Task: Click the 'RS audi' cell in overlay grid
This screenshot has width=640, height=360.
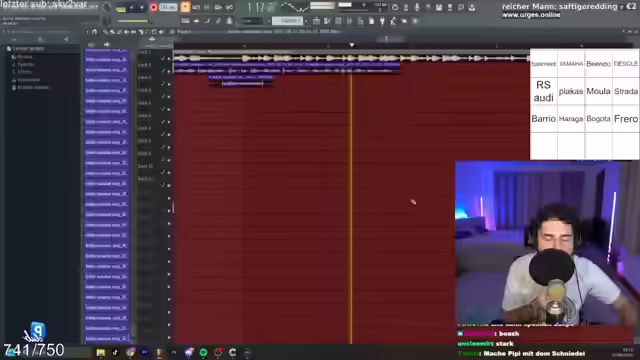Action: click(543, 91)
